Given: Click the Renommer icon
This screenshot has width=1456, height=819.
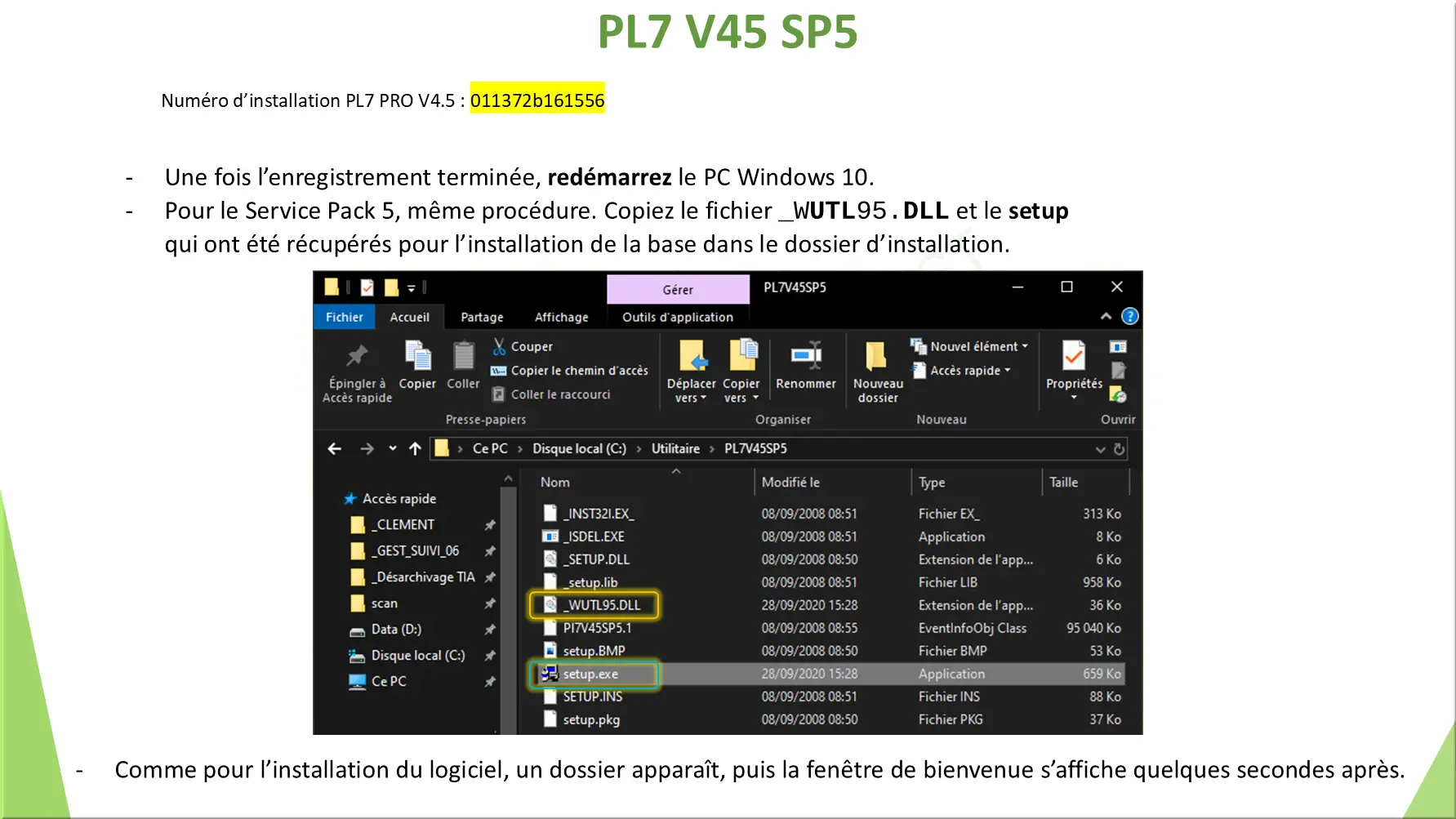Looking at the screenshot, I should (x=805, y=357).
